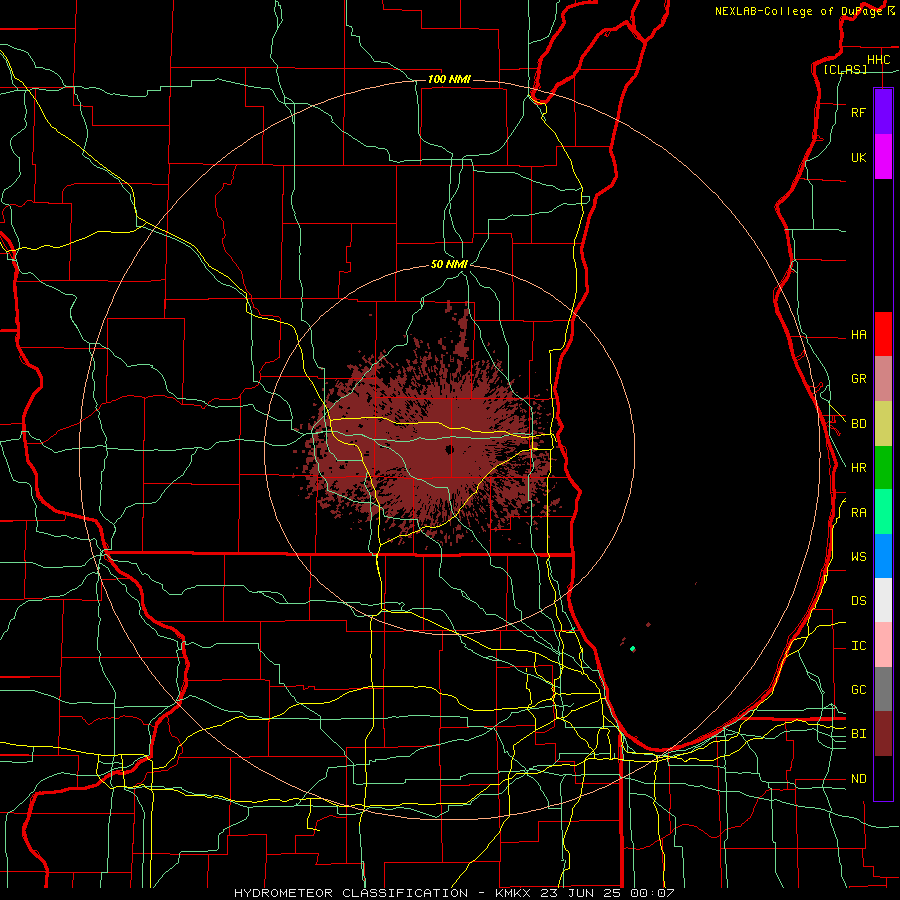The image size is (900, 900).
Task: Click the UK magenta legend color swatch
Action: [883, 157]
